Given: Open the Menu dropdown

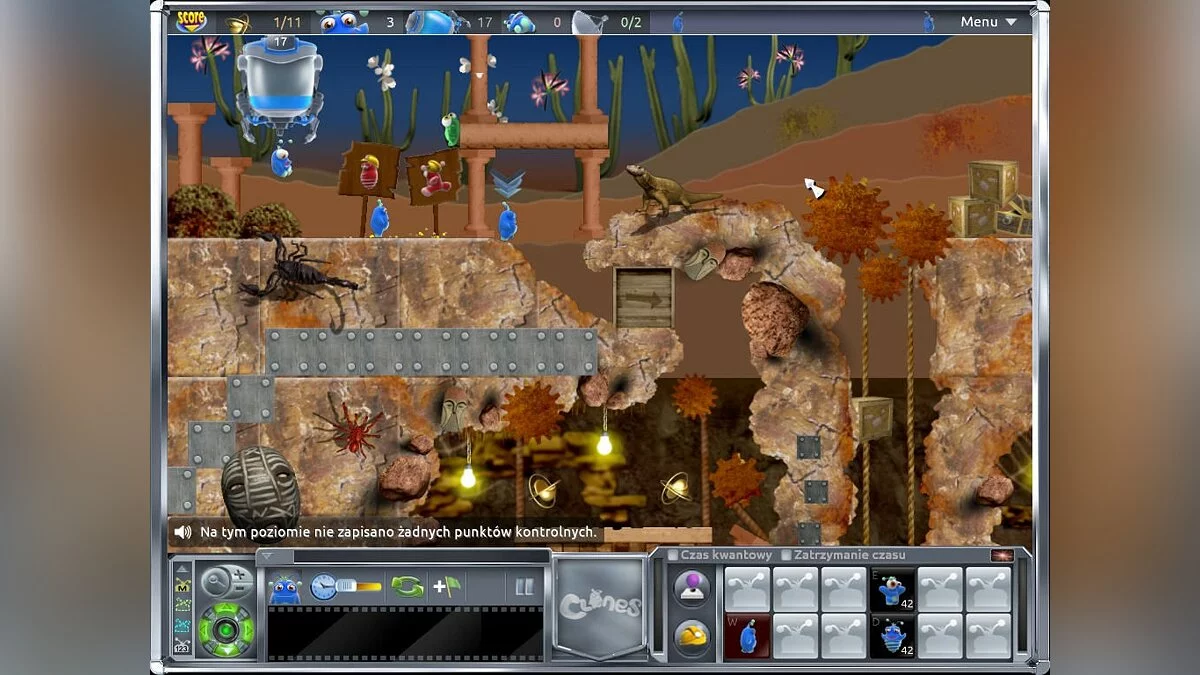Looking at the screenshot, I should [988, 21].
